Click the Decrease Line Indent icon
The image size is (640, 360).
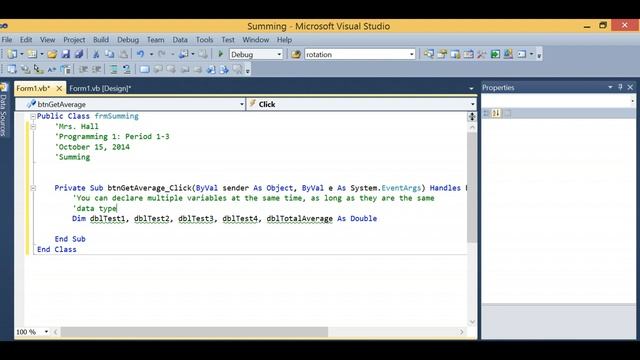(x=84, y=69)
